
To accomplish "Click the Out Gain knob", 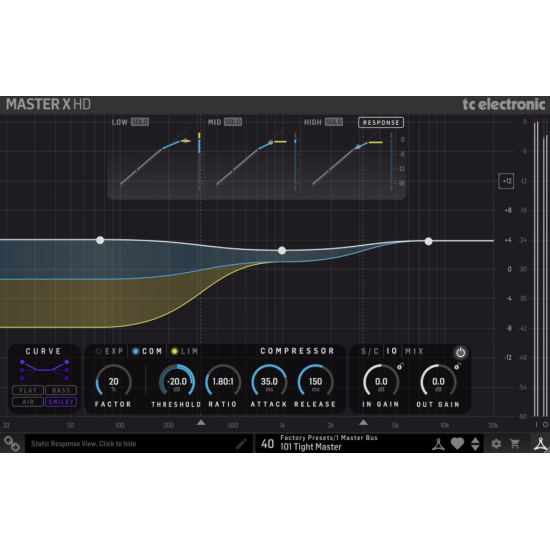I will coord(438,382).
